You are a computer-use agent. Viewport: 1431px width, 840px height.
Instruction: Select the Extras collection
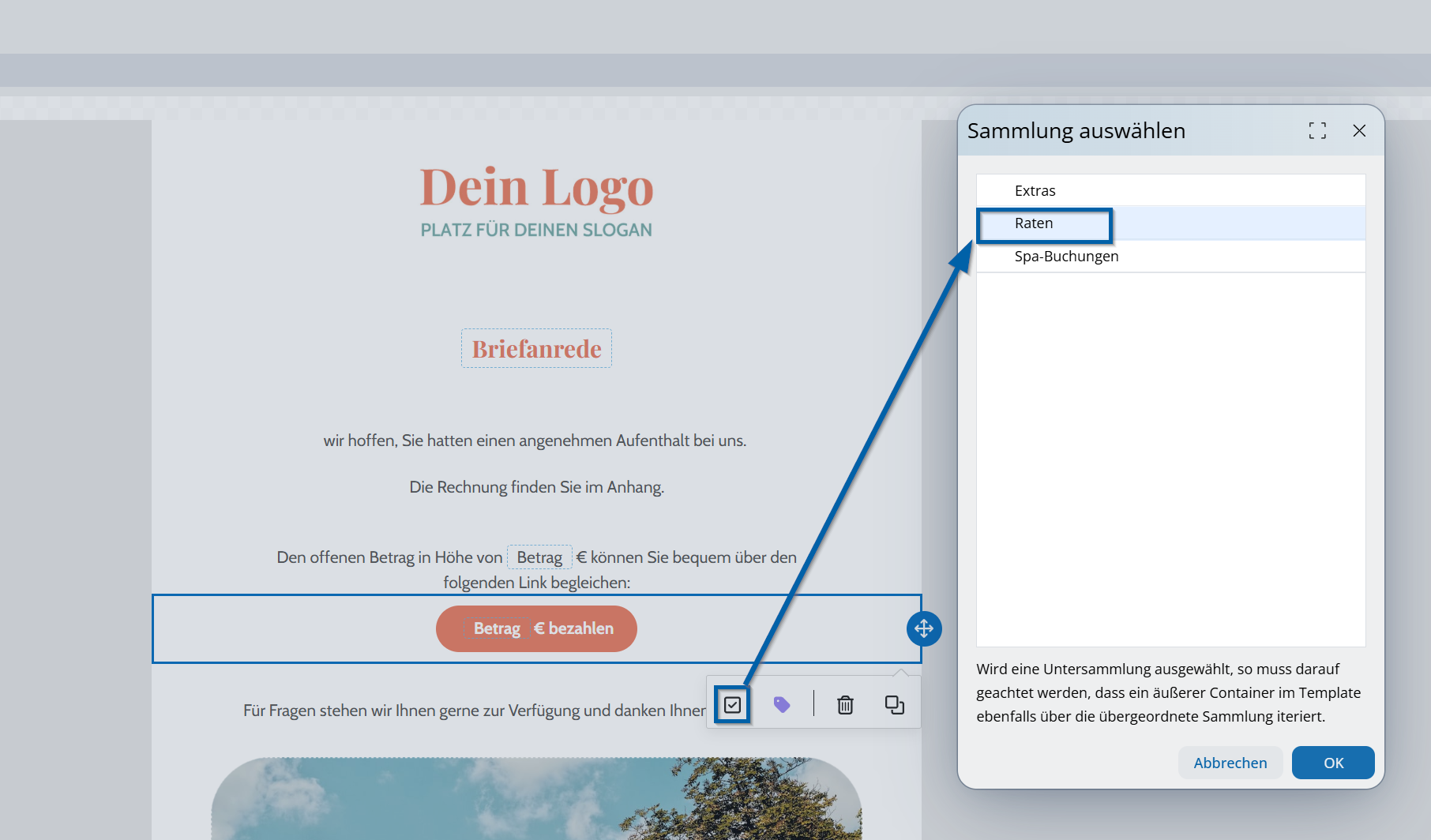click(x=1035, y=191)
